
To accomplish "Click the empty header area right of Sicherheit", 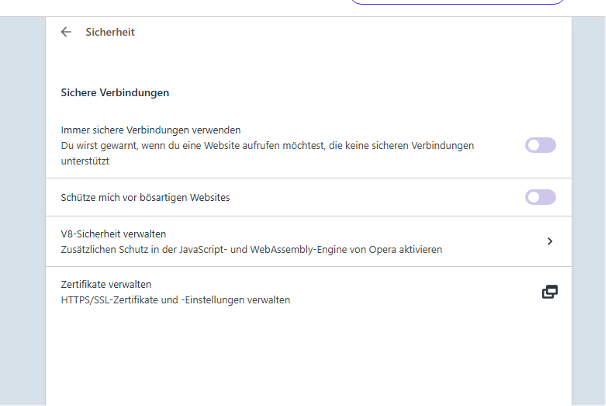I will [350, 32].
